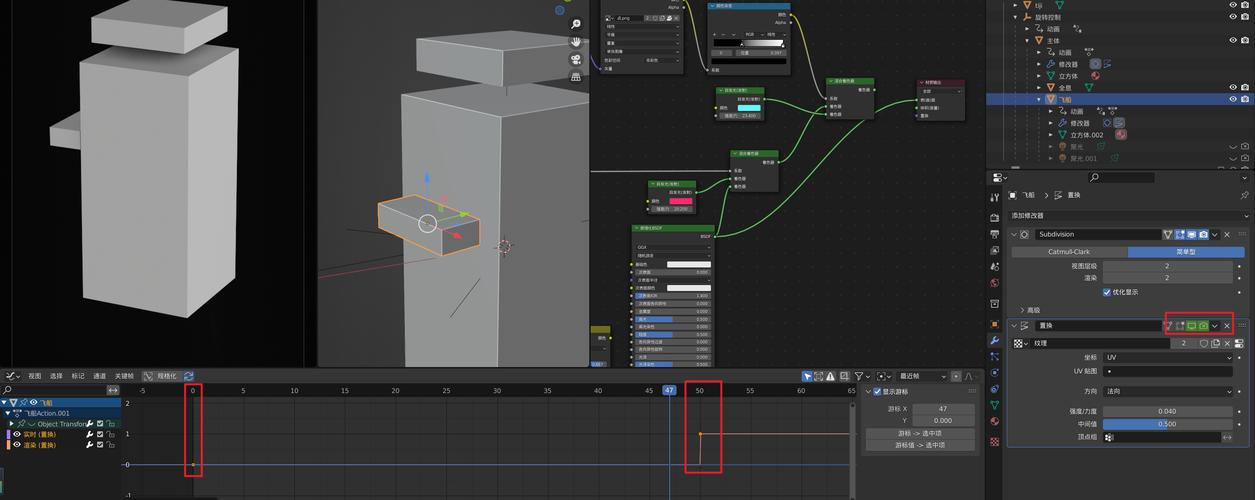
Task: Toggle Subdivision modifier on-cage triangle icon
Action: pos(1167,234)
